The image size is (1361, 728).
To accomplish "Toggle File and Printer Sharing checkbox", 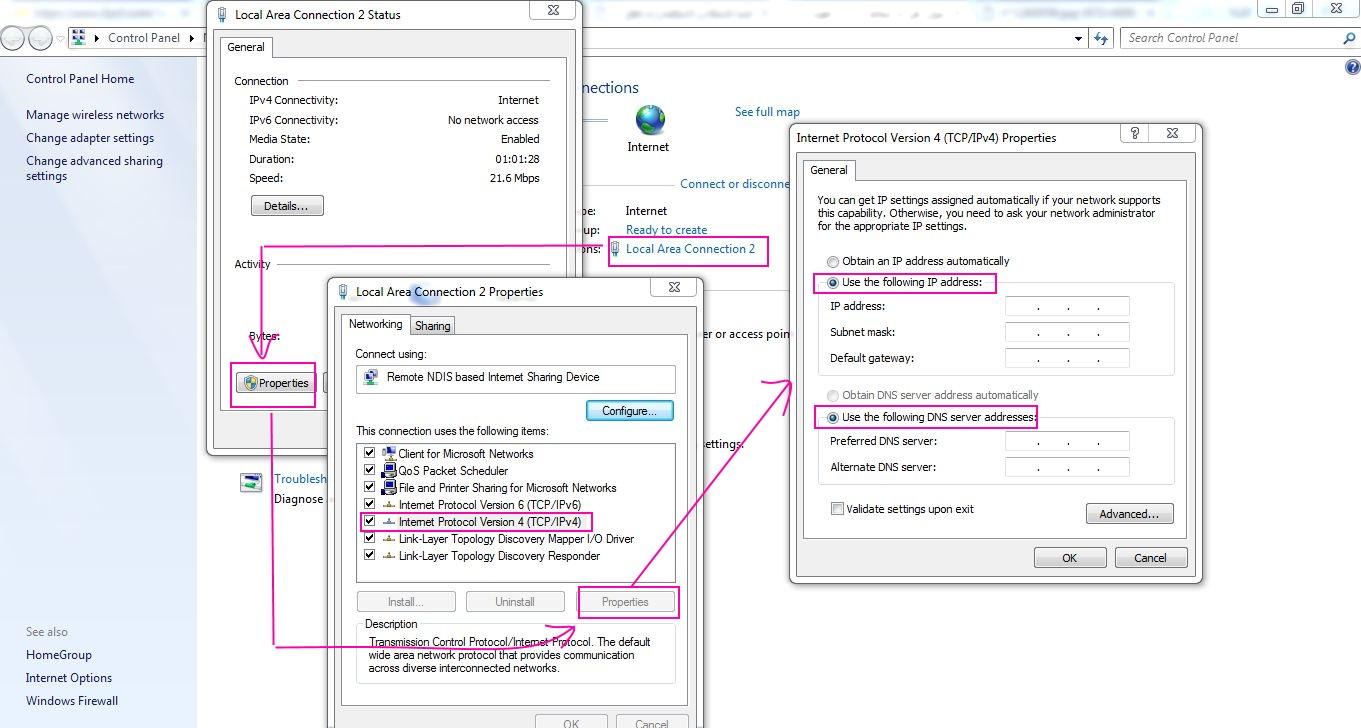I will tap(369, 487).
